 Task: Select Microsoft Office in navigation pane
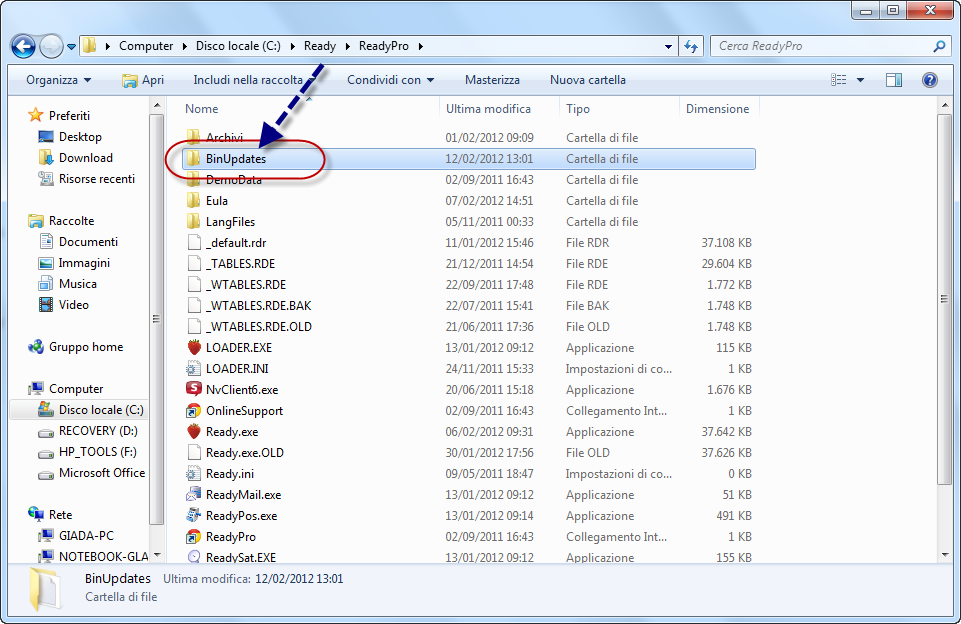coord(91,473)
